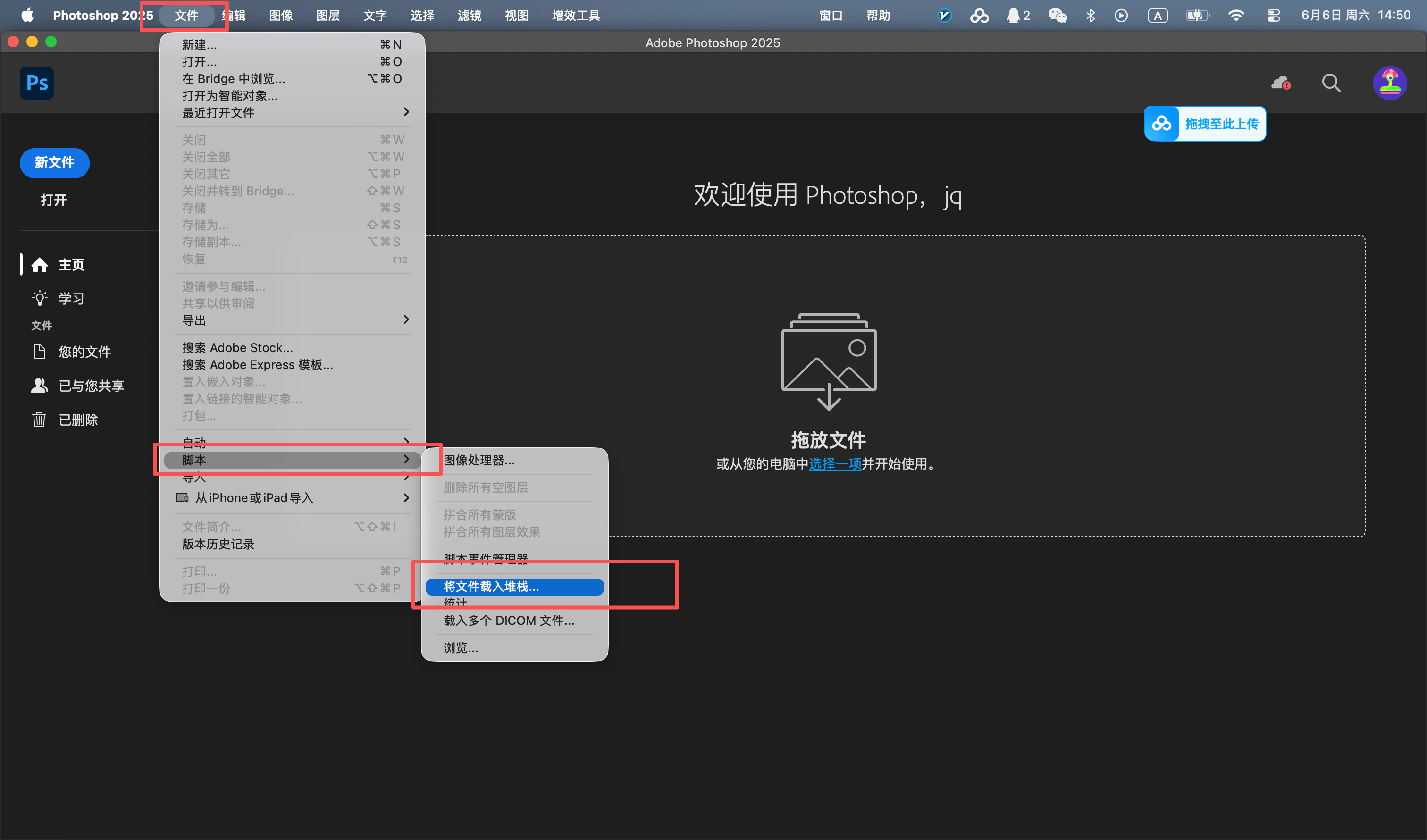Image resolution: width=1427 pixels, height=840 pixels.
Task: Click the 打开 button in sidebar
Action: click(x=54, y=200)
